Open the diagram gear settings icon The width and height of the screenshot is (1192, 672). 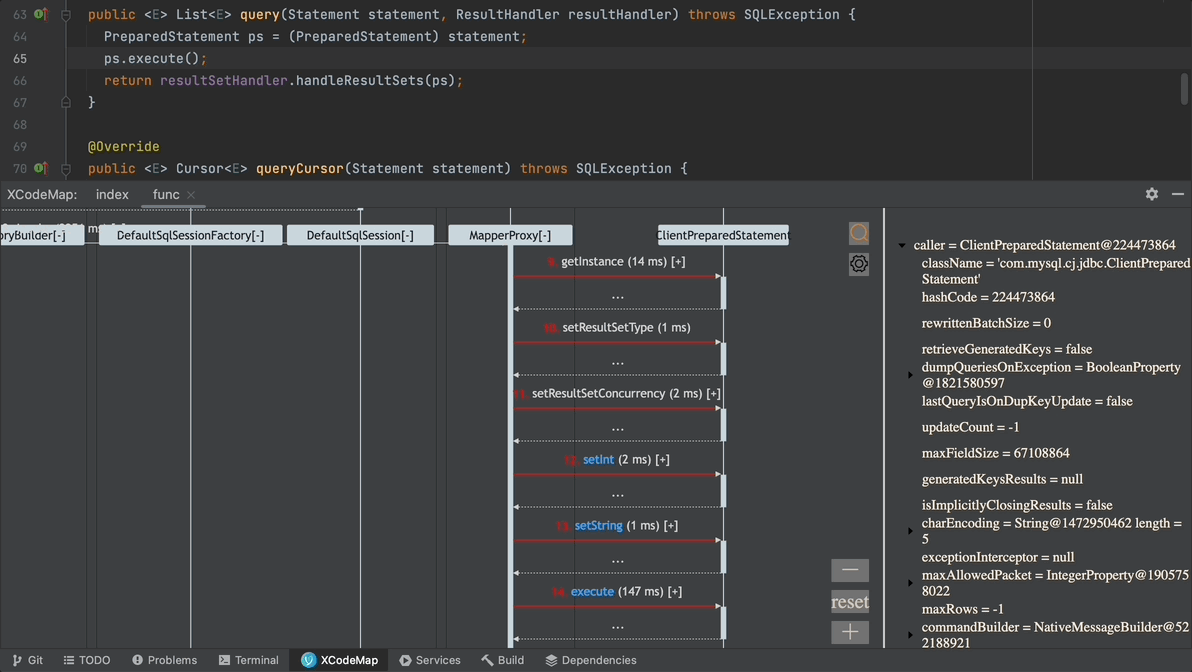pos(859,264)
